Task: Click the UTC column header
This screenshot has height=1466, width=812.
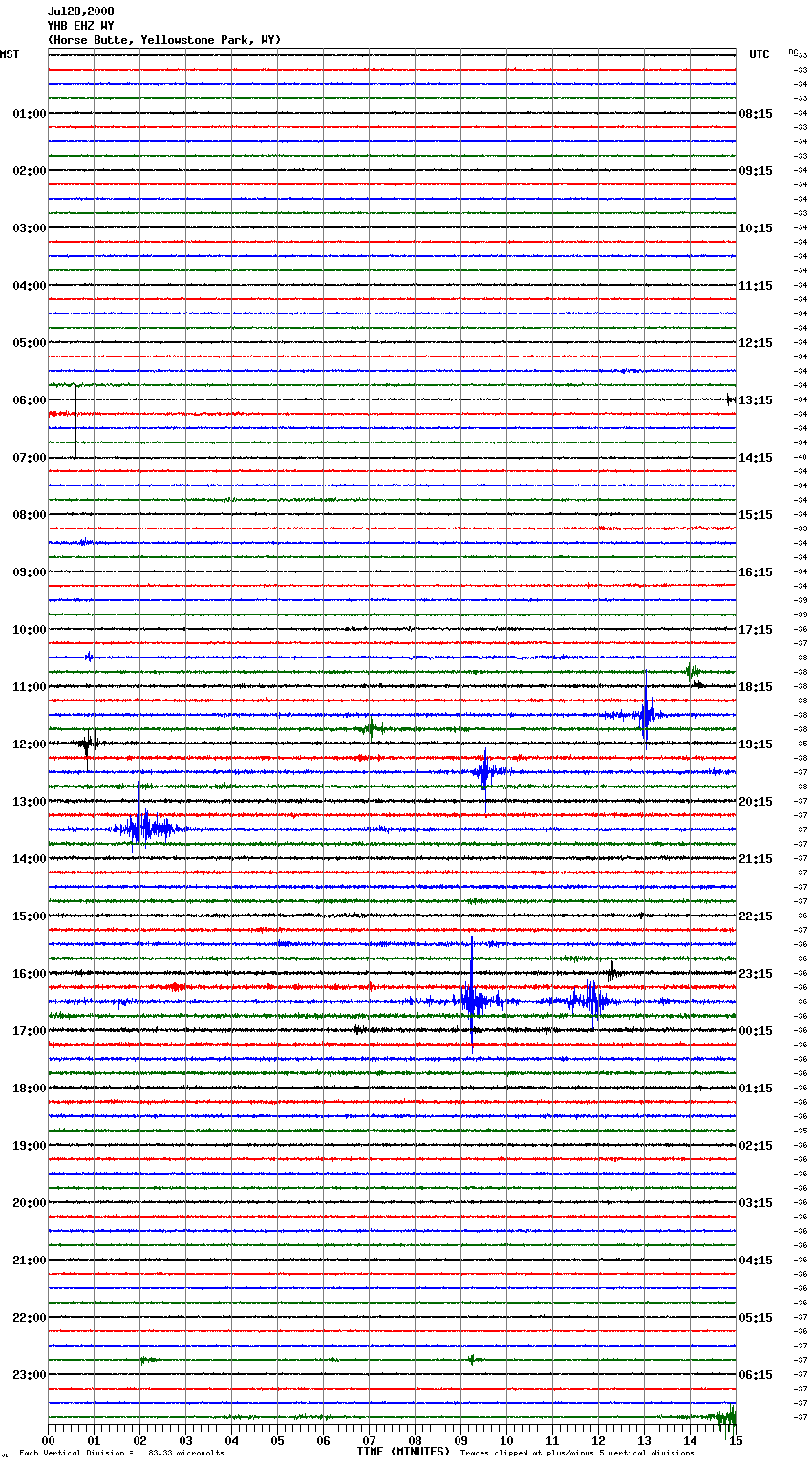Action: (x=759, y=54)
